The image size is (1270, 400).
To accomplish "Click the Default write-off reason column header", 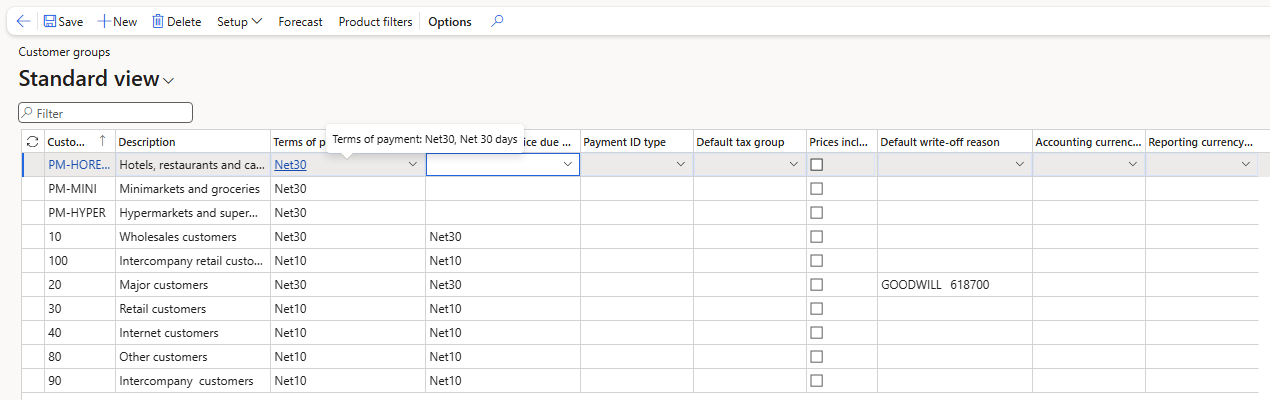I will (x=954, y=142).
